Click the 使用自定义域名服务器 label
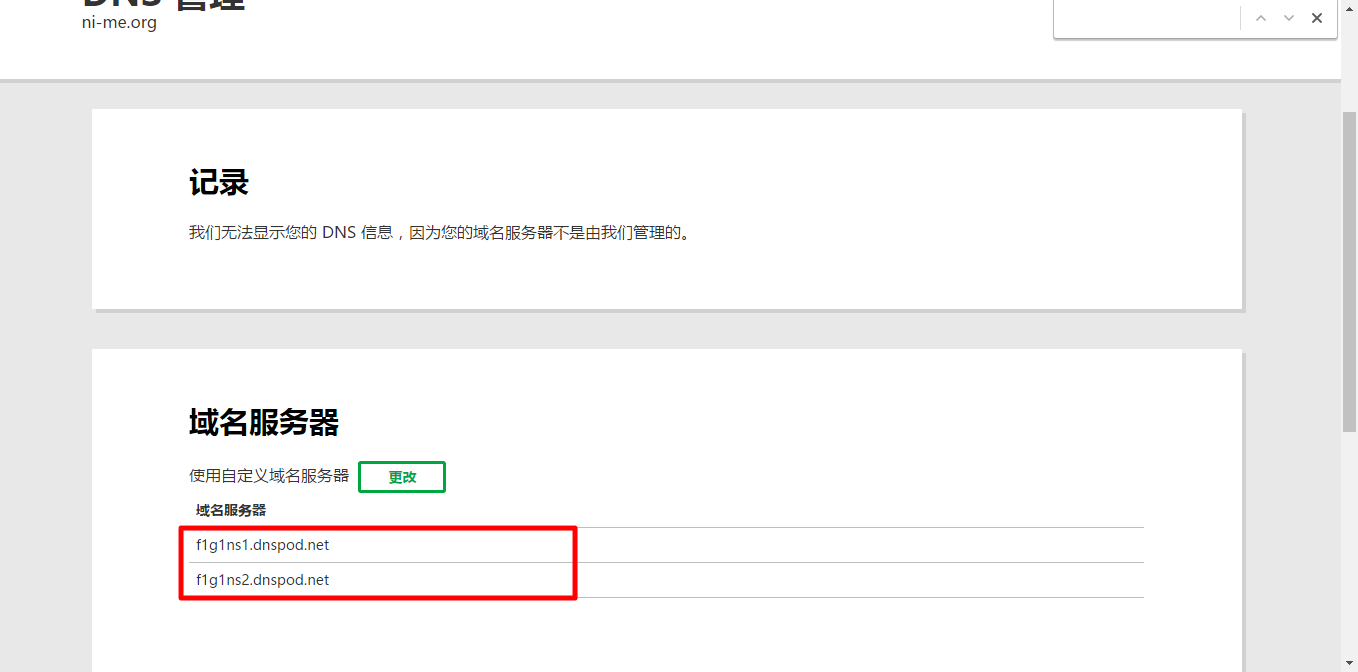The height and width of the screenshot is (672, 1358). pos(269,476)
